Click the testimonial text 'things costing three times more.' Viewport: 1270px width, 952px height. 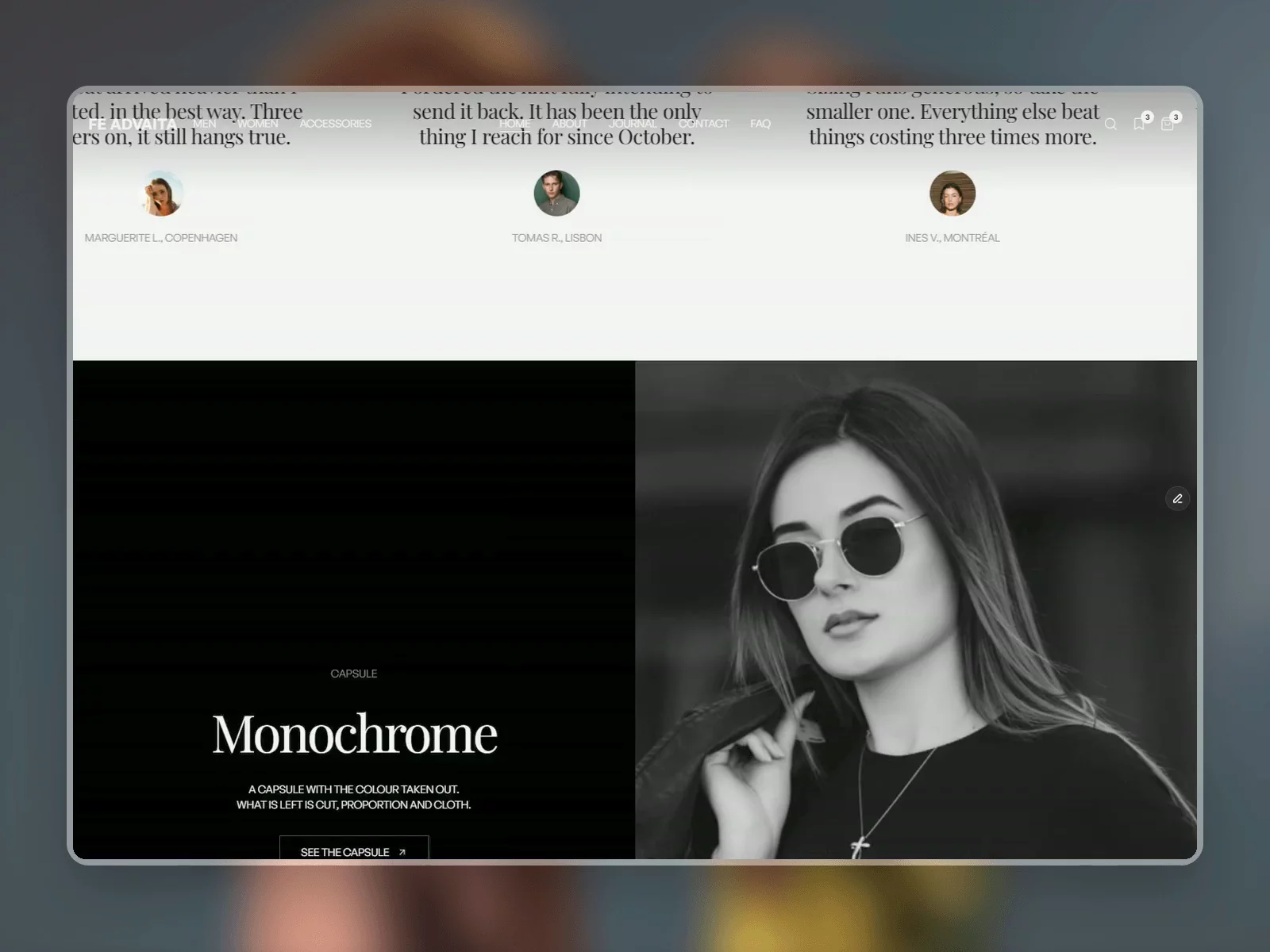(952, 137)
